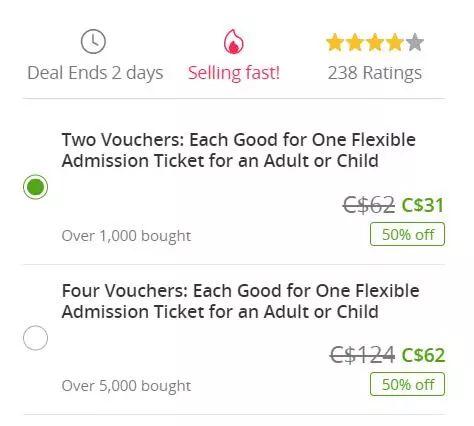
Task: Click the Over 5,000 bought text
Action: (x=126, y=386)
